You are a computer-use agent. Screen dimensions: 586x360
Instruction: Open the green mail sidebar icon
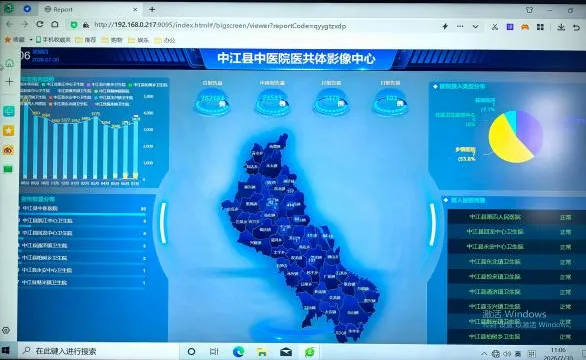pos(8,169)
